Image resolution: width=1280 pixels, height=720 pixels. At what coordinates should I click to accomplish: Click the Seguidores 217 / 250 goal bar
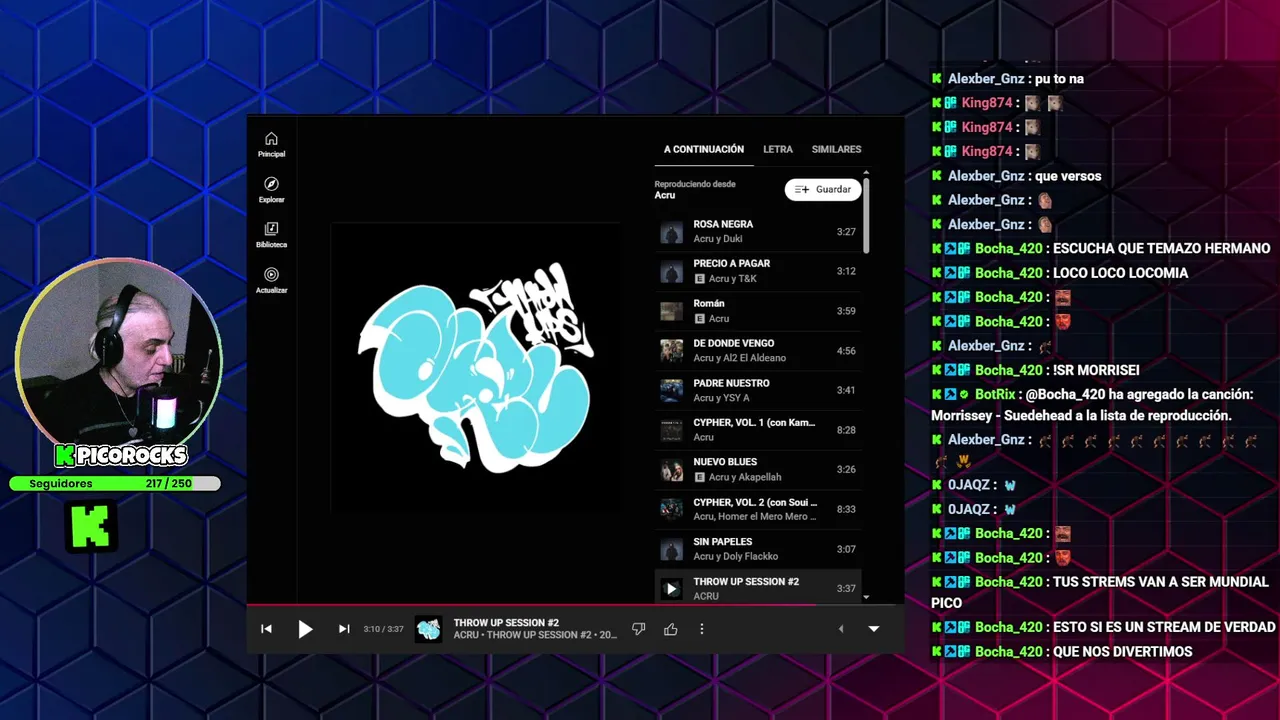(x=115, y=484)
